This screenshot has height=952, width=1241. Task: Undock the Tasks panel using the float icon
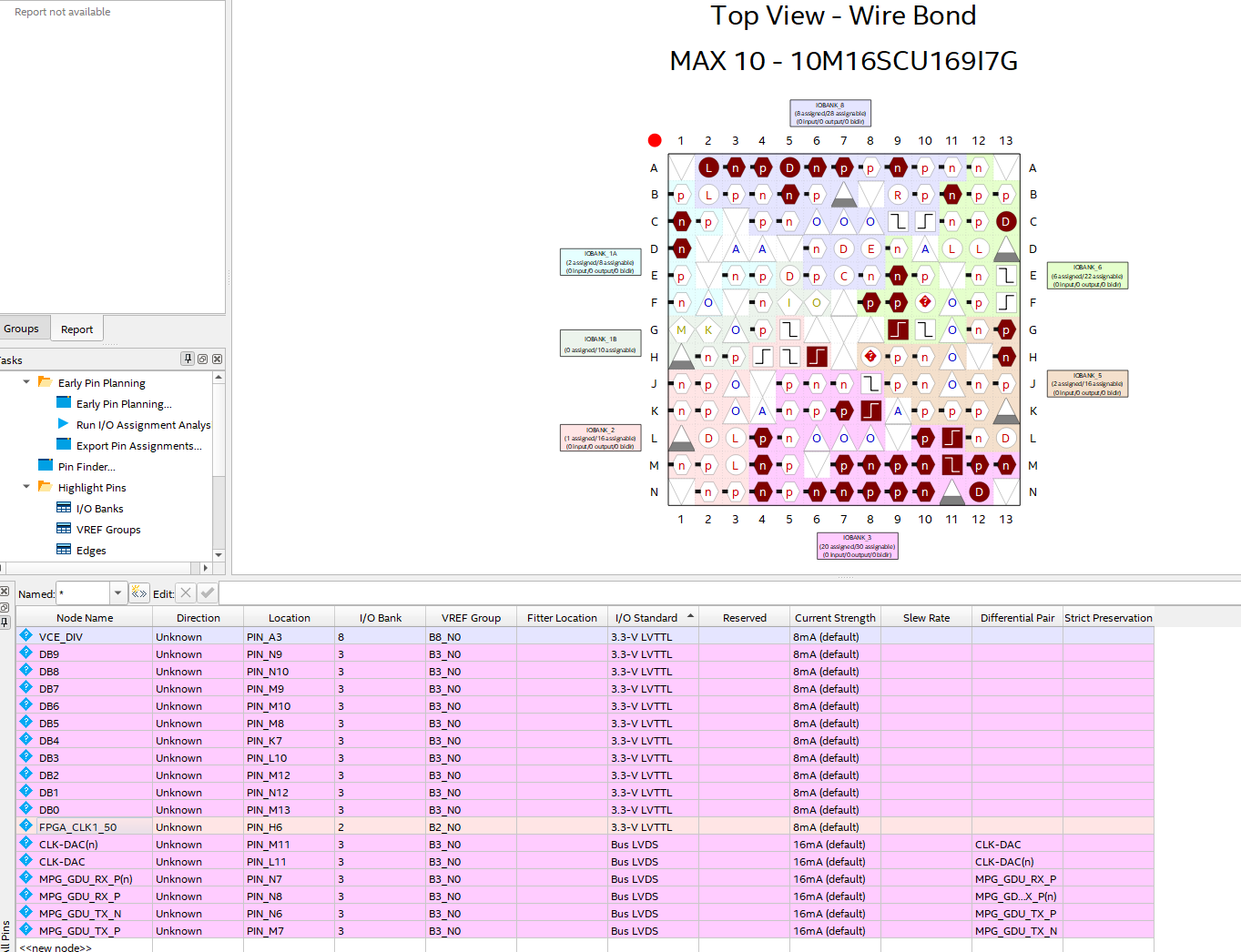tap(202, 359)
